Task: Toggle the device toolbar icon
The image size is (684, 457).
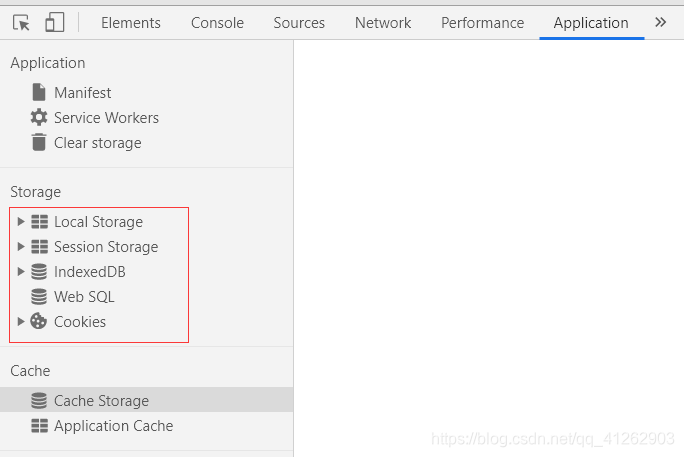Action: [x=55, y=22]
